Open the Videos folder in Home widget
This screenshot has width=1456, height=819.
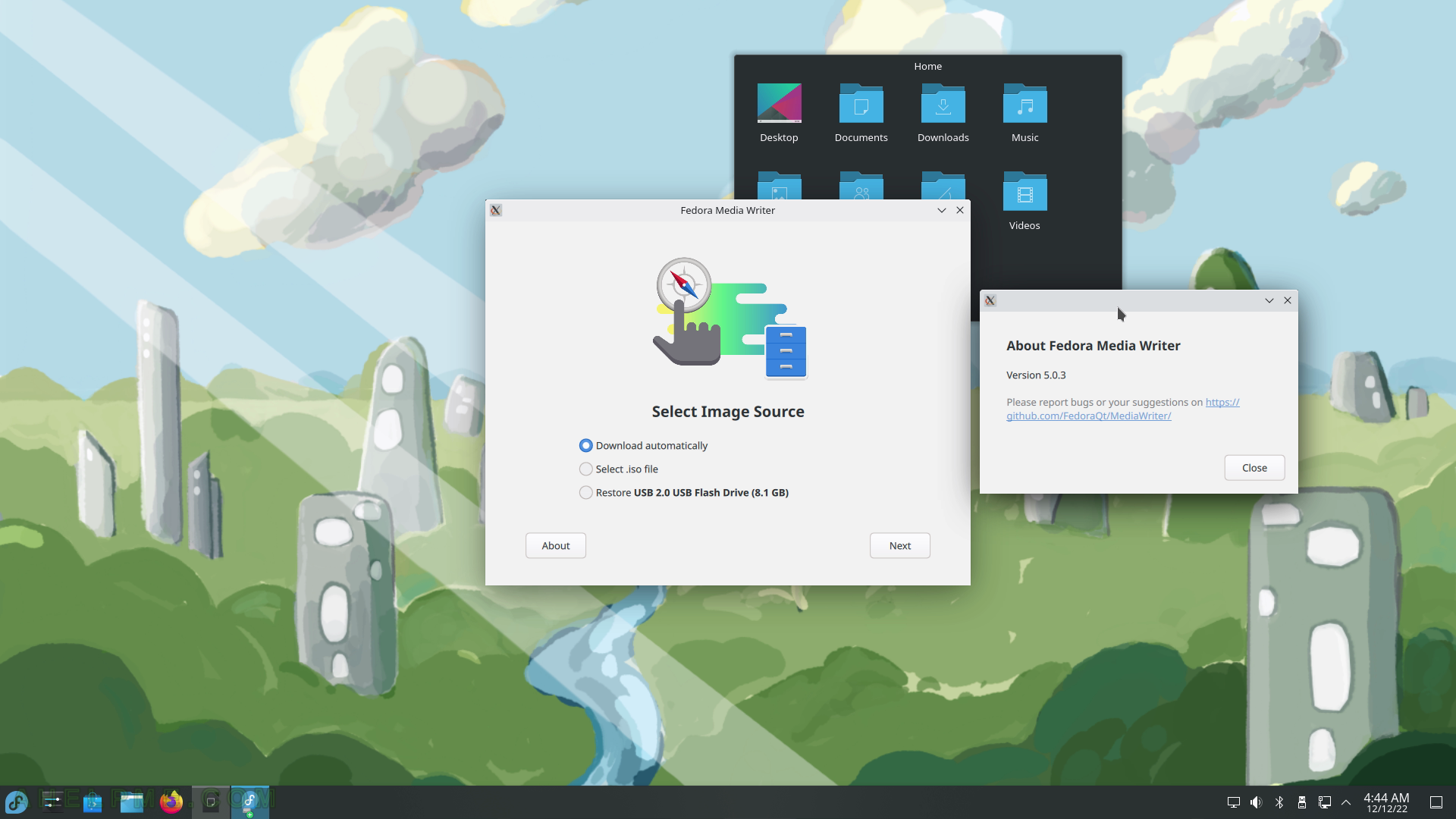[x=1025, y=201]
